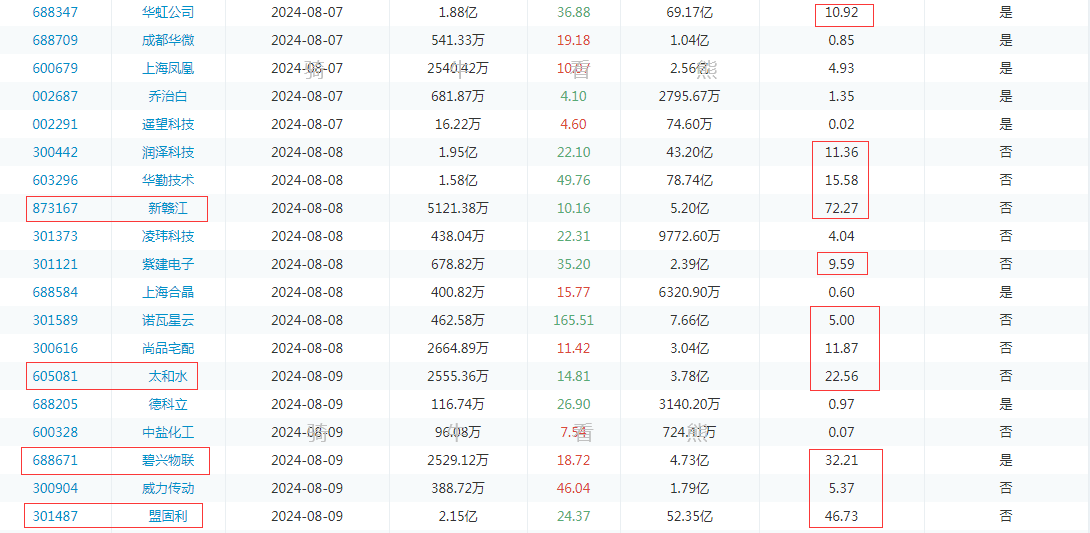Select the 上海合晶 stock link
Screen dimensions: 1090x533
pyautogui.click(x=168, y=292)
